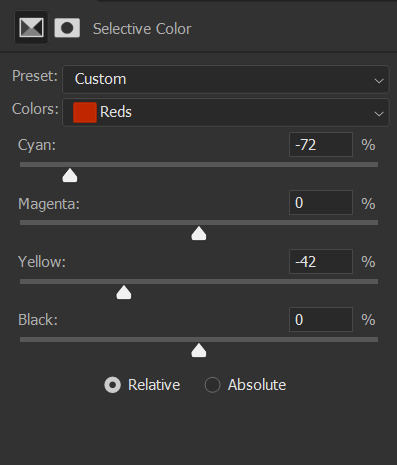Click the Preset dropdown chevron arrow
Screen dimensions: 397x465
coord(379,81)
